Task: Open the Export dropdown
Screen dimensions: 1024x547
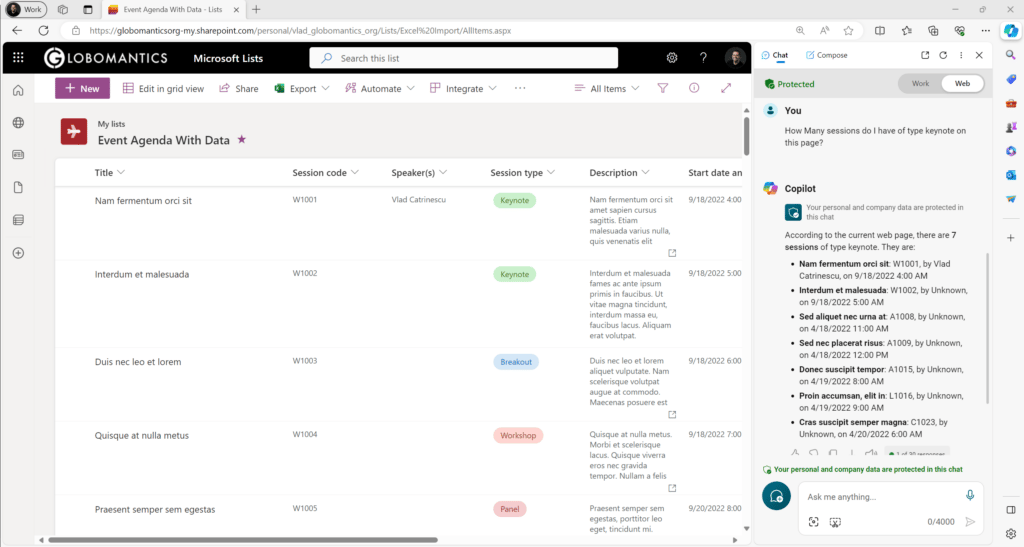Action: click(302, 88)
